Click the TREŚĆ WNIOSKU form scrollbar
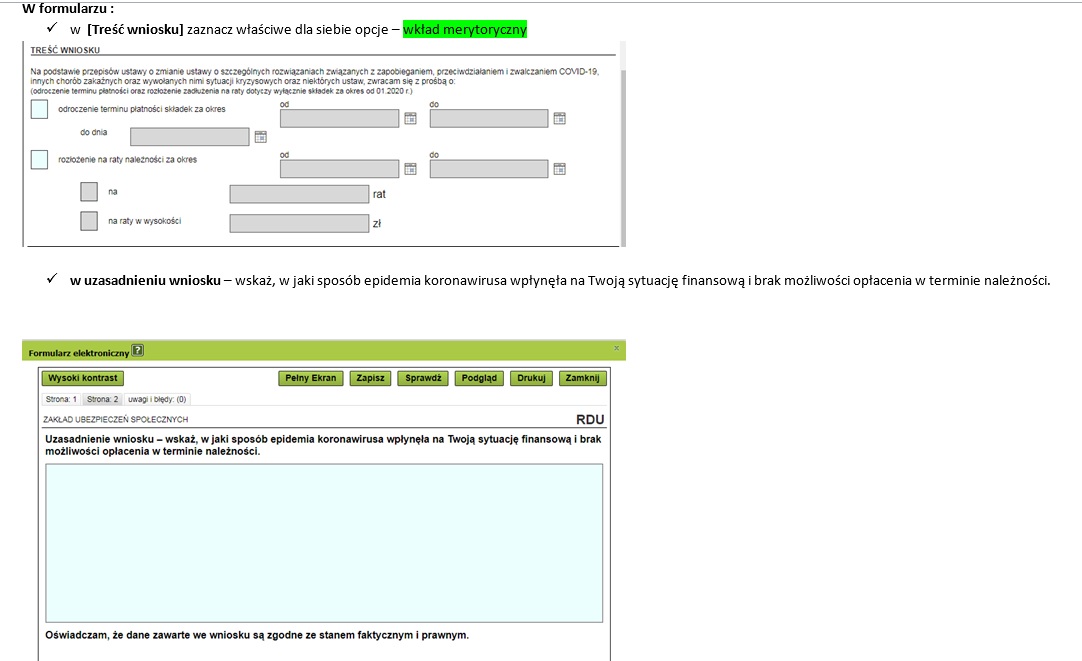The height and width of the screenshot is (661, 1082). pos(623,144)
